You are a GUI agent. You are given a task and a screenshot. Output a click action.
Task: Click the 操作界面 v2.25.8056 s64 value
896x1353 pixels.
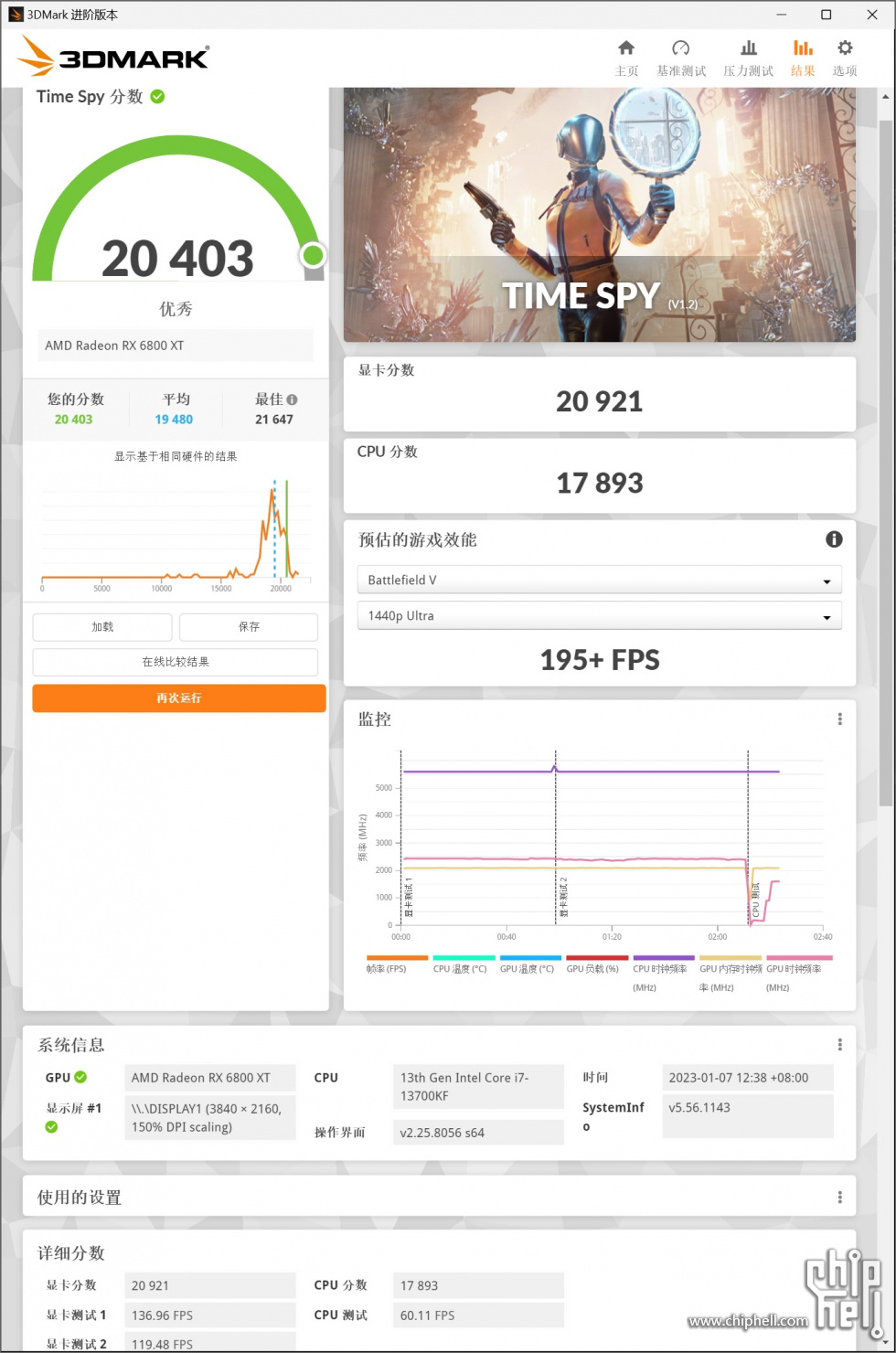[478, 1133]
